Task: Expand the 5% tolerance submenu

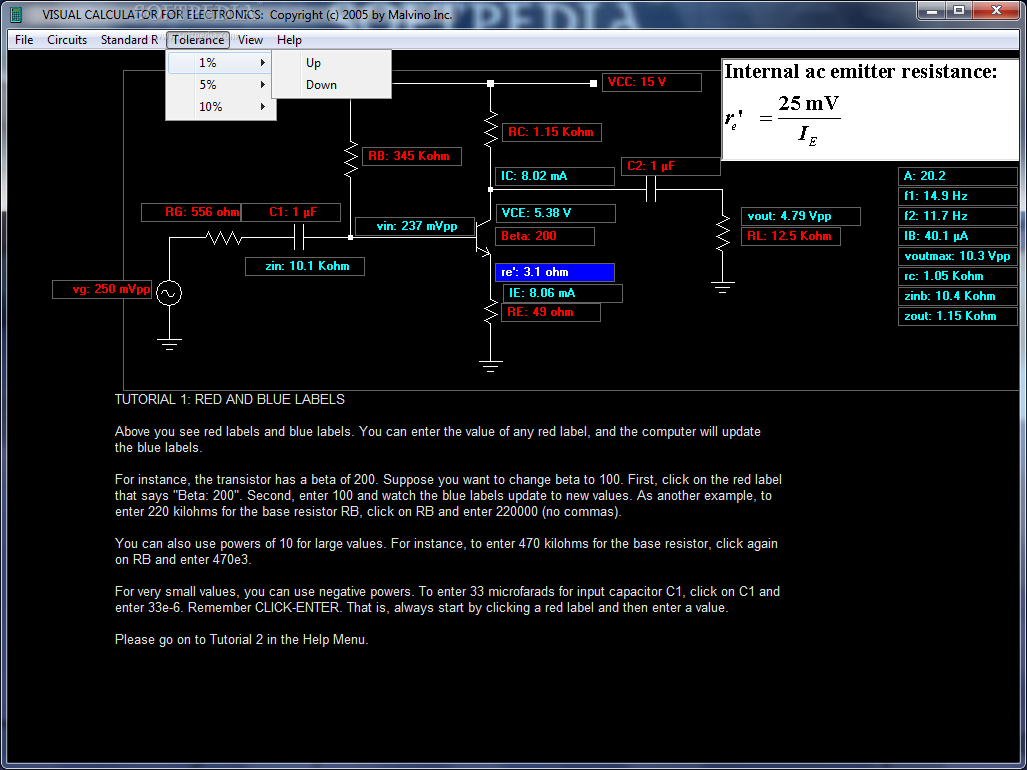Action: (220, 84)
